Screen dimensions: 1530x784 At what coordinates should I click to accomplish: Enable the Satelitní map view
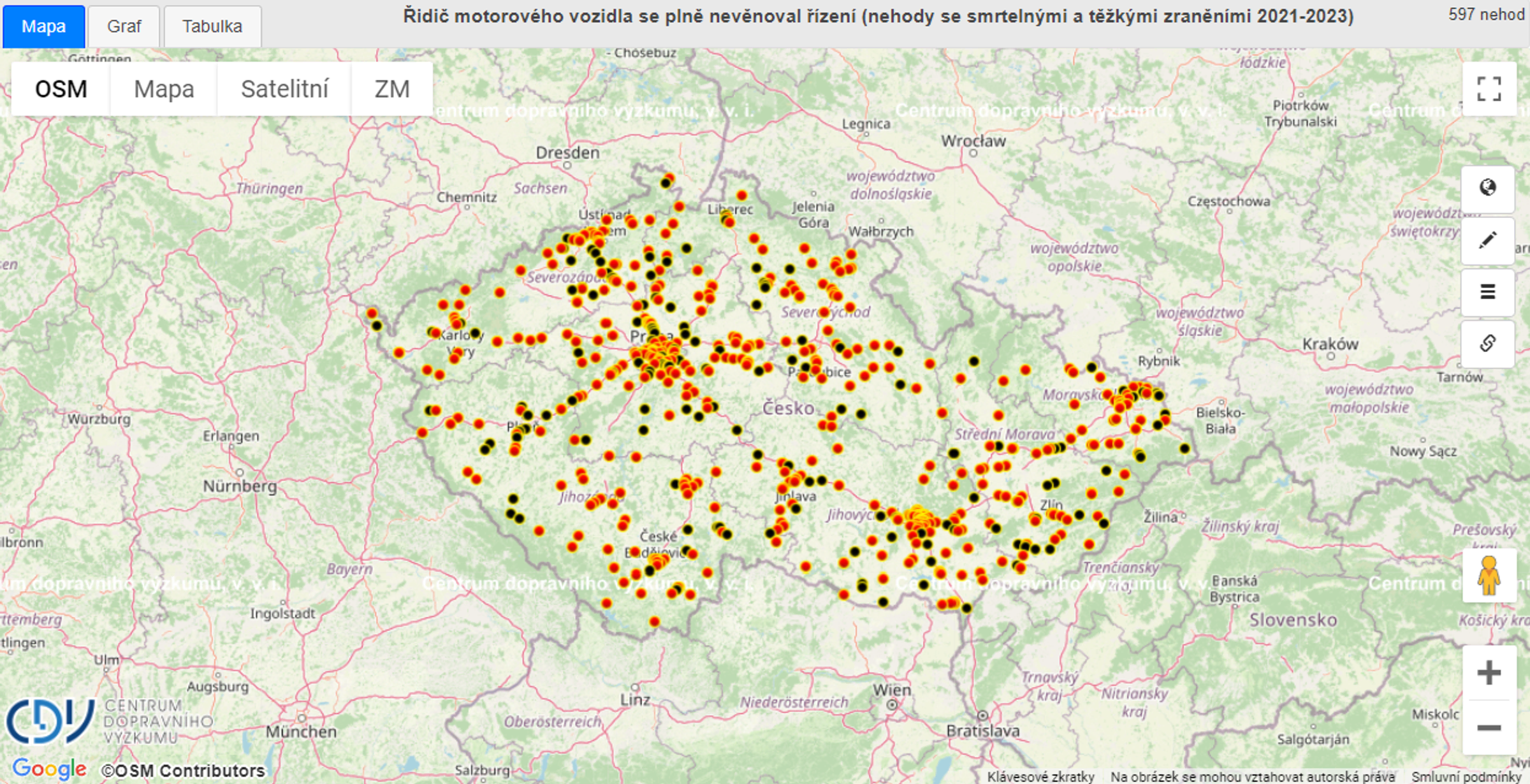point(284,89)
